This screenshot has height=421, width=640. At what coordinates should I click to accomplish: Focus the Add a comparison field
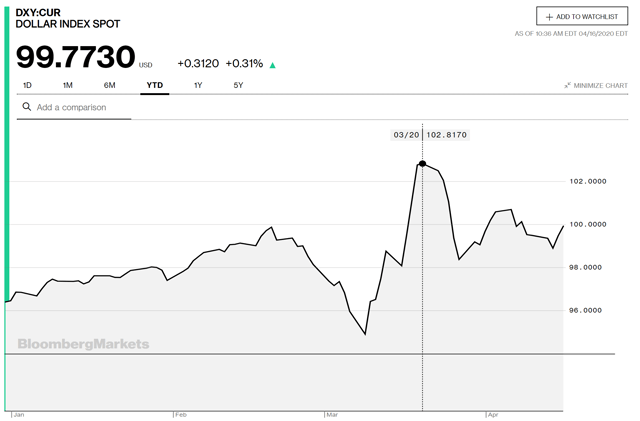[80, 107]
